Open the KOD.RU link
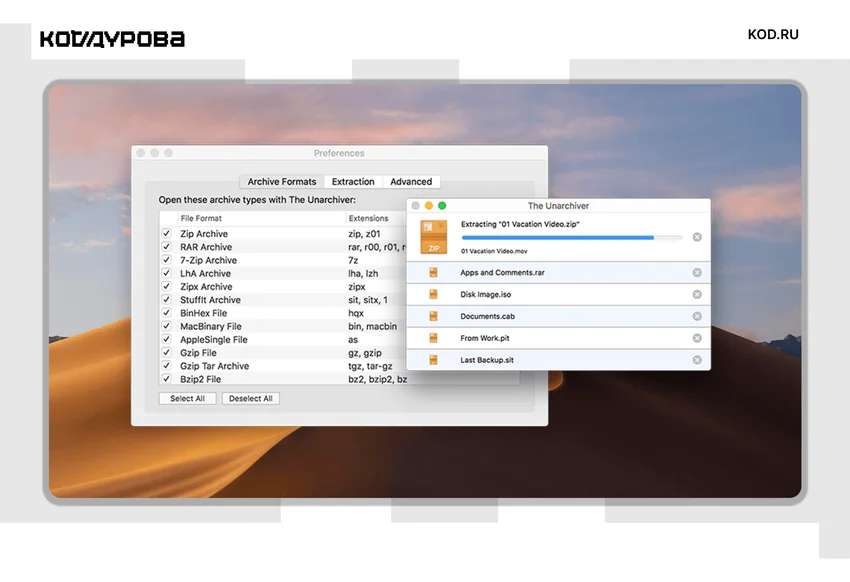The image size is (850, 582). click(773, 35)
